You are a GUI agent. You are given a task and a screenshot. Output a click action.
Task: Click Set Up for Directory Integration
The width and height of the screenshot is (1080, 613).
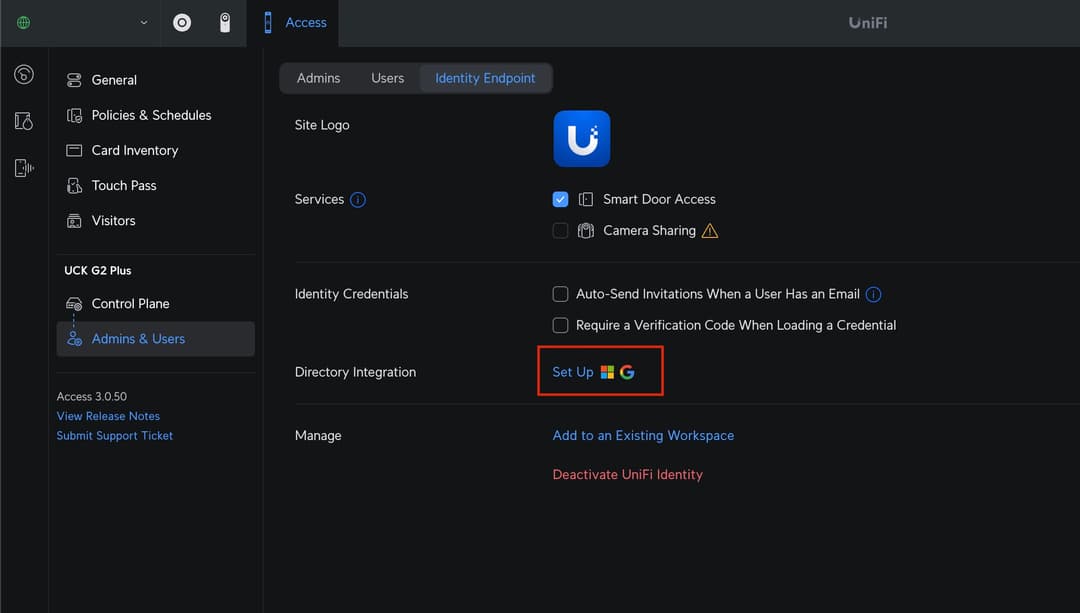point(572,372)
